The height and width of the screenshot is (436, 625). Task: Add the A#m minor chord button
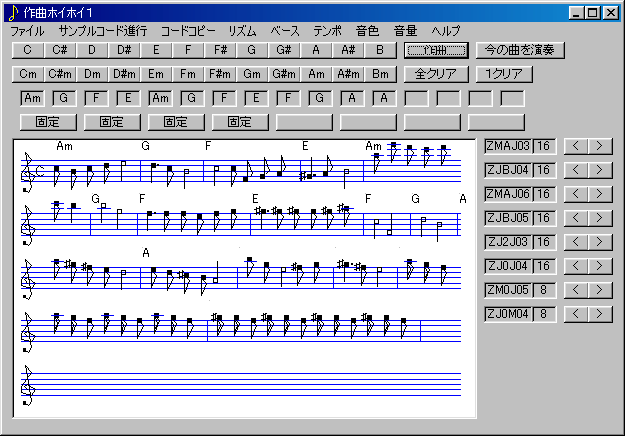[348, 74]
